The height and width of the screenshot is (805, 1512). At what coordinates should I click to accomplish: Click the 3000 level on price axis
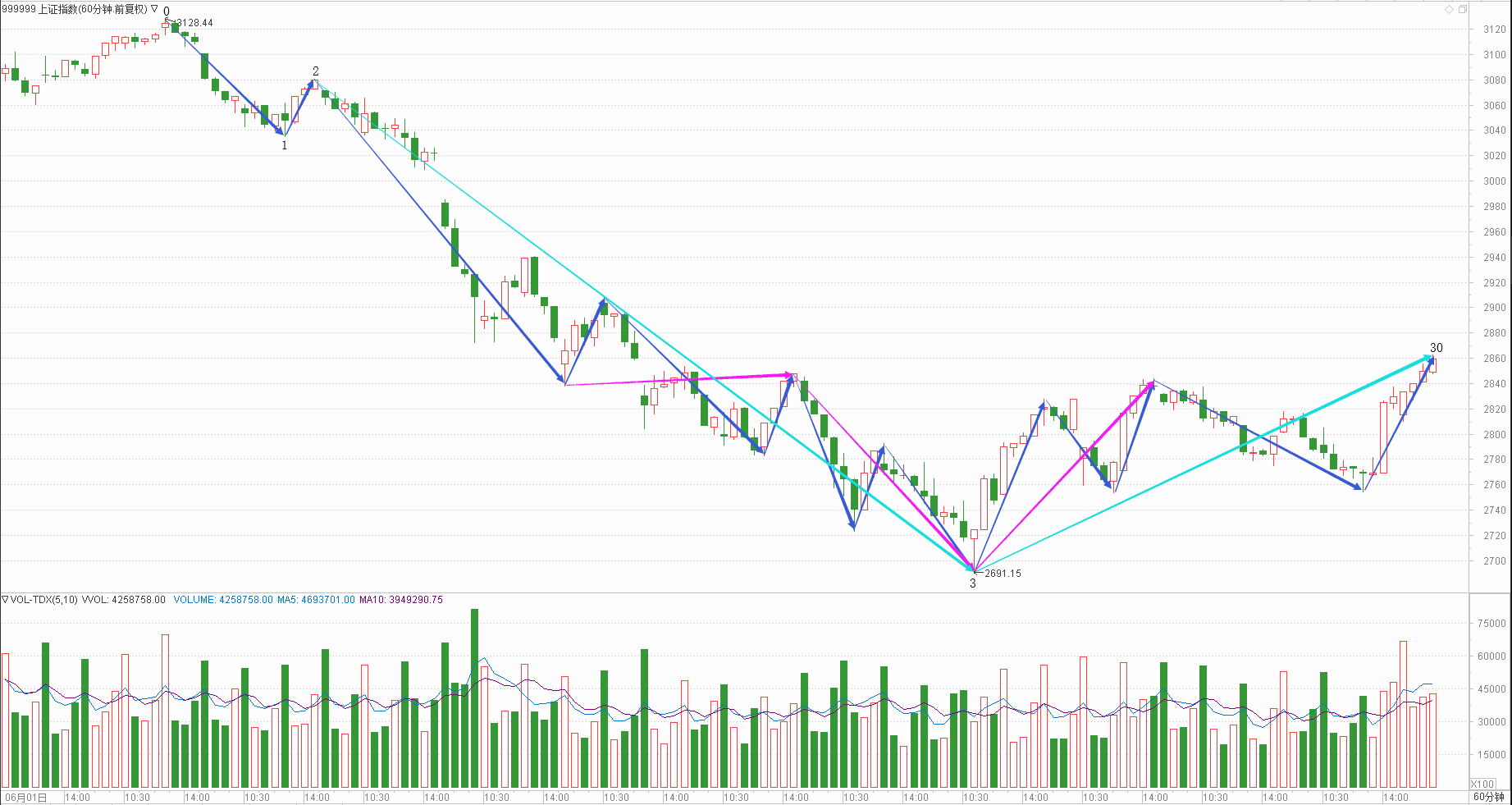tap(1494, 181)
